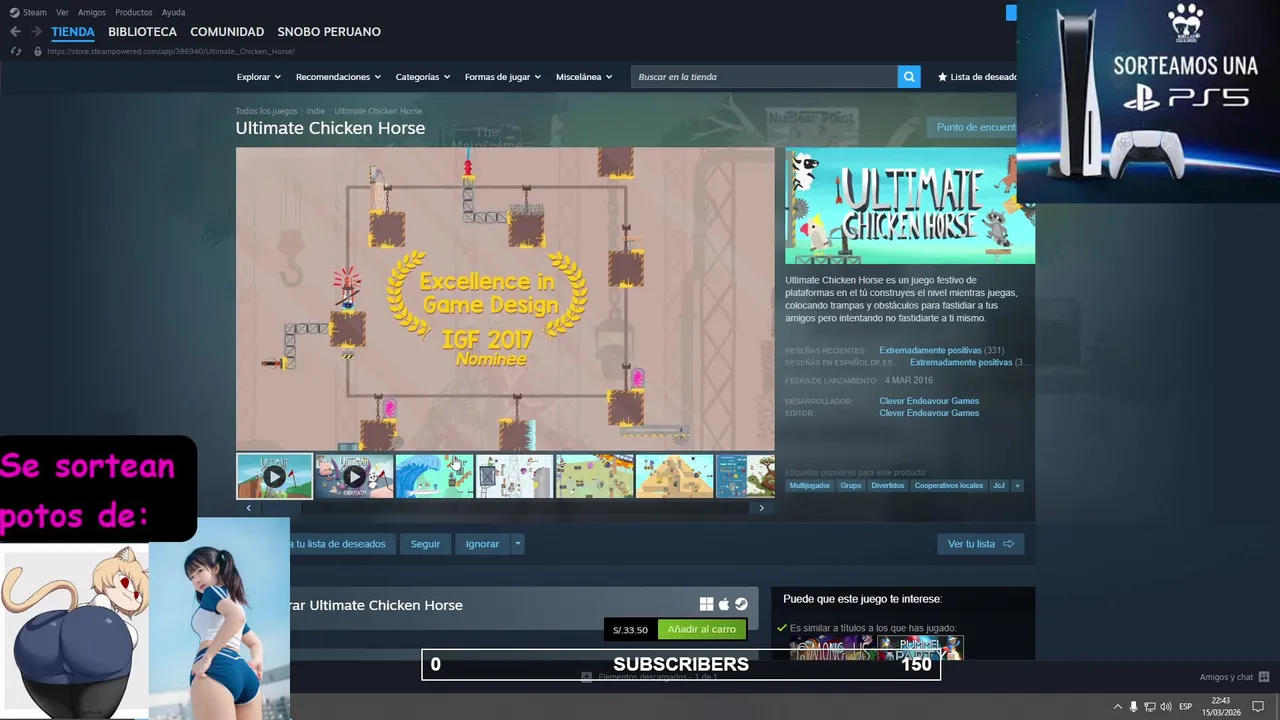Click the Ignorar button

[x=482, y=544]
